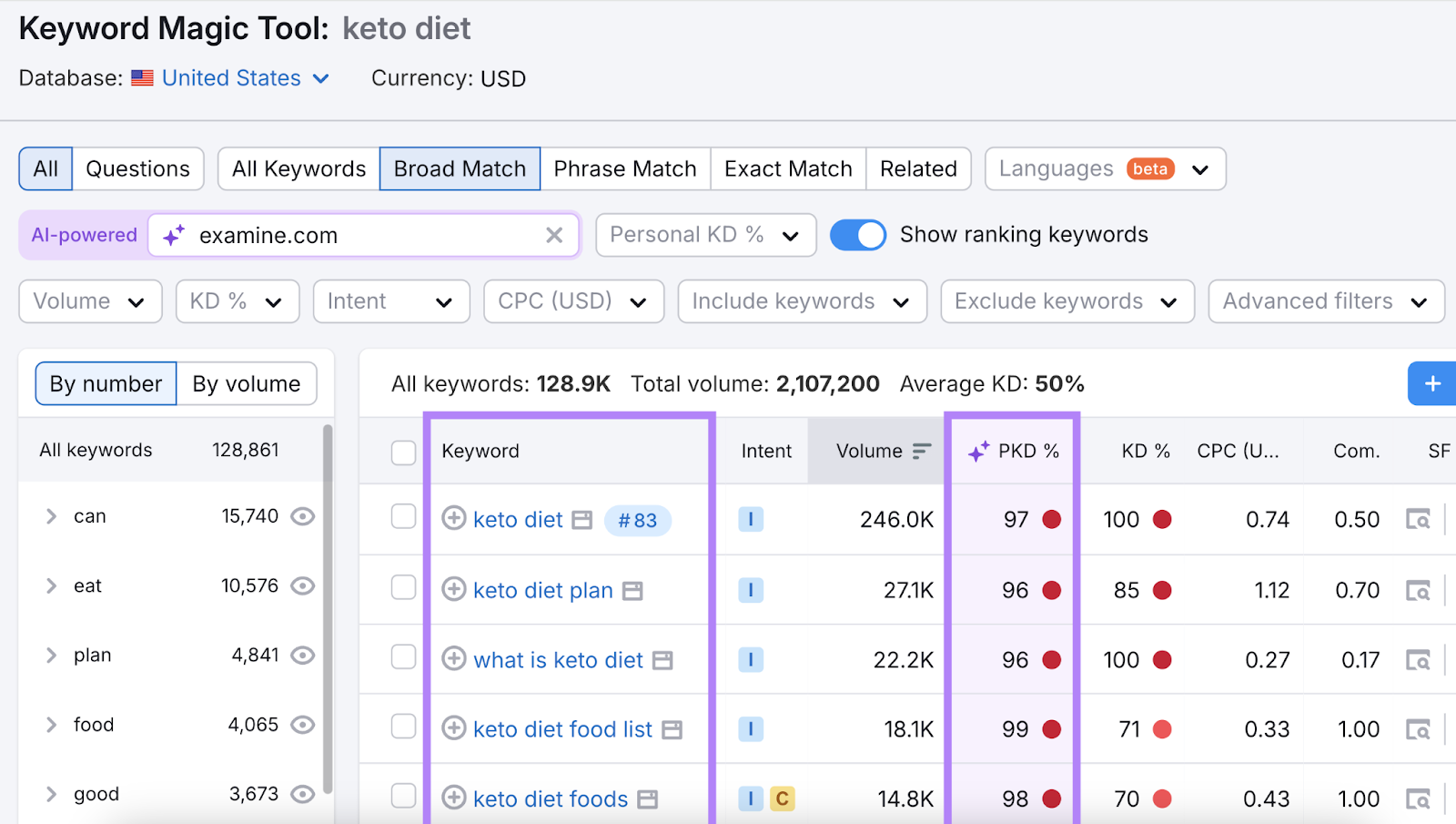
Task: Select the Questions tab
Action: coord(137,168)
